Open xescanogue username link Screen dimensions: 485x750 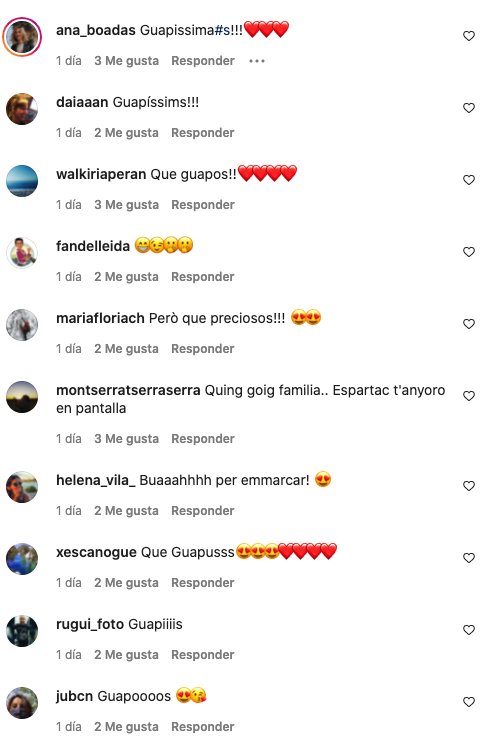click(96, 552)
